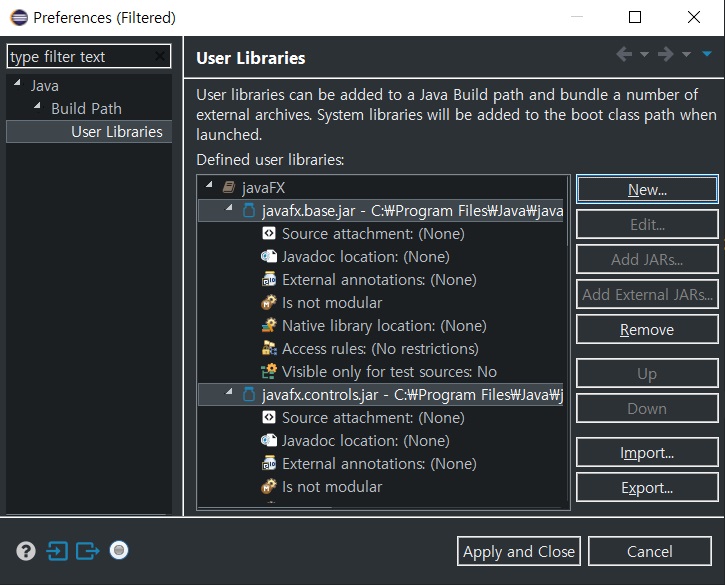Screen dimensions: 725x585
Task: Click the javafx.base.jar jar icon
Action: click(249, 210)
